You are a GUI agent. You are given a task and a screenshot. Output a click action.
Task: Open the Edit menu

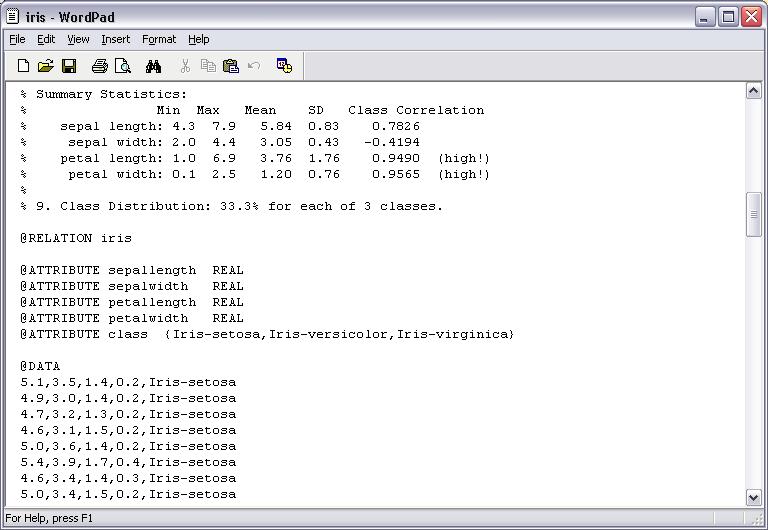pyautogui.click(x=46, y=39)
